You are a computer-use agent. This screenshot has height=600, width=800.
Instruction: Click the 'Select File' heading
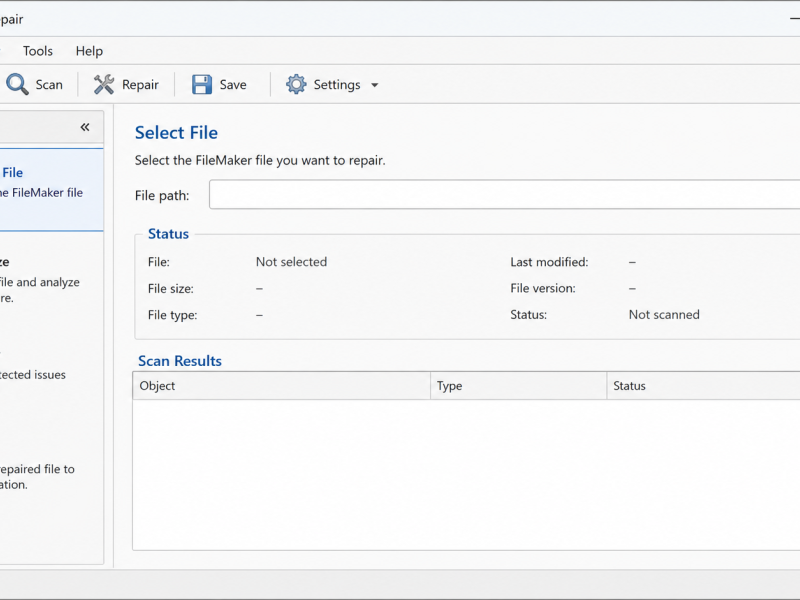[176, 133]
